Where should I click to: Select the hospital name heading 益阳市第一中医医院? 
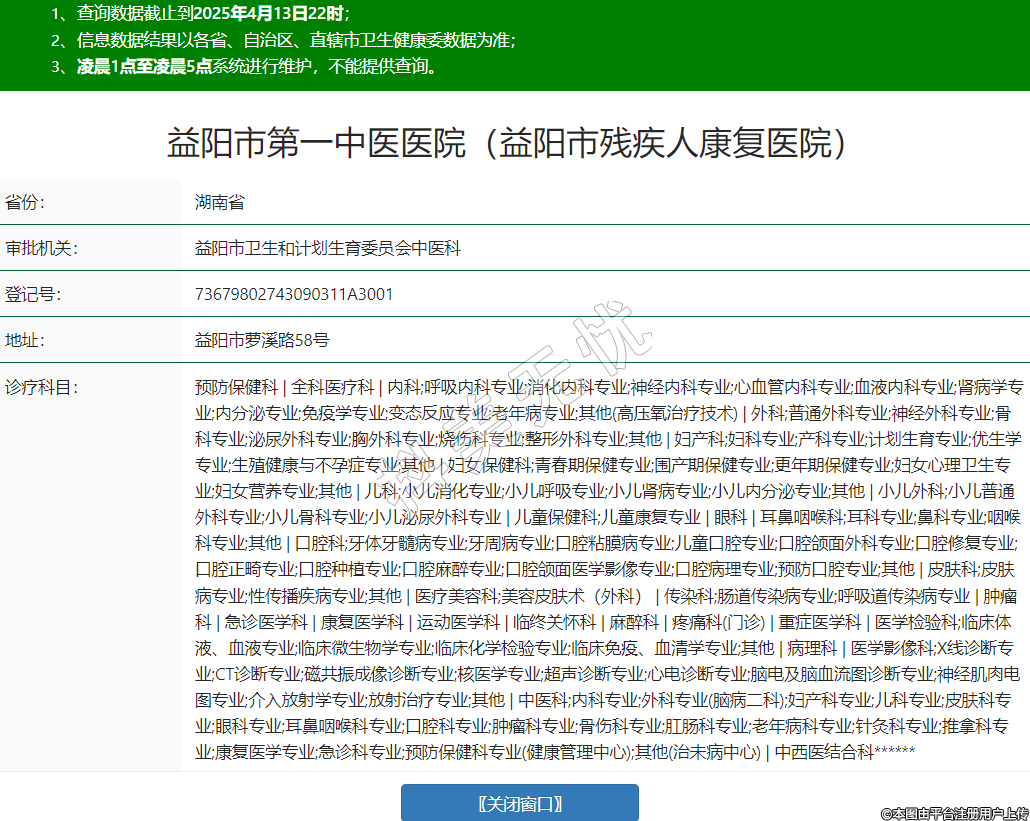[x=507, y=144]
